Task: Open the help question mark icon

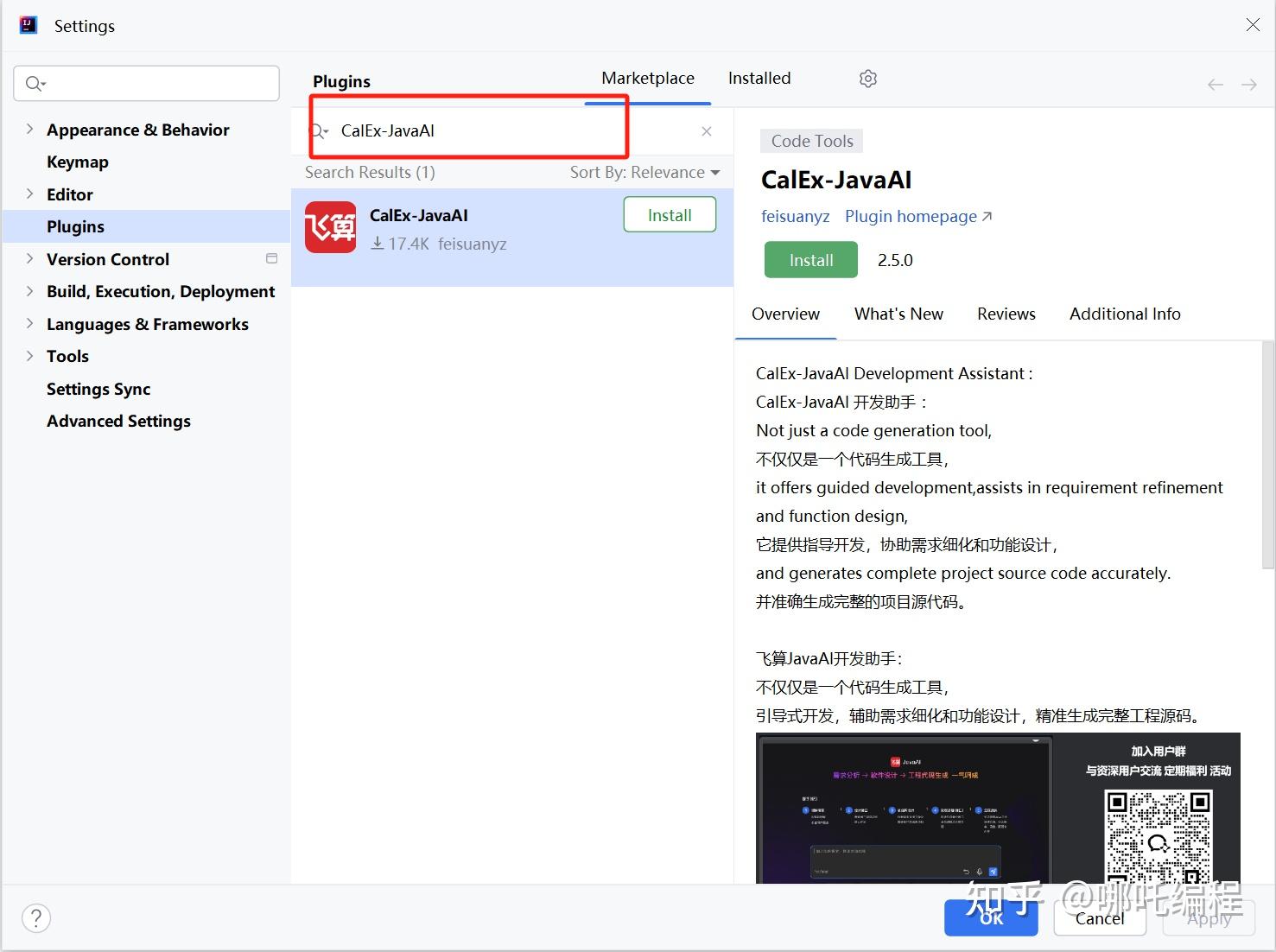Action: click(x=36, y=917)
